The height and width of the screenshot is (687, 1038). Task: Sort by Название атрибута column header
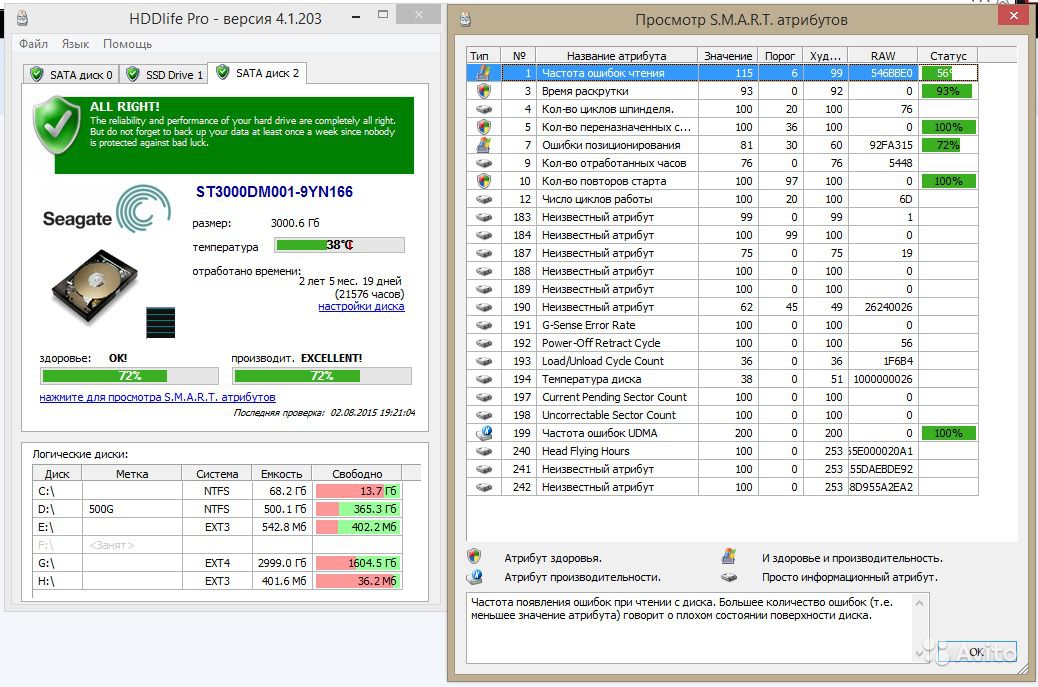616,56
